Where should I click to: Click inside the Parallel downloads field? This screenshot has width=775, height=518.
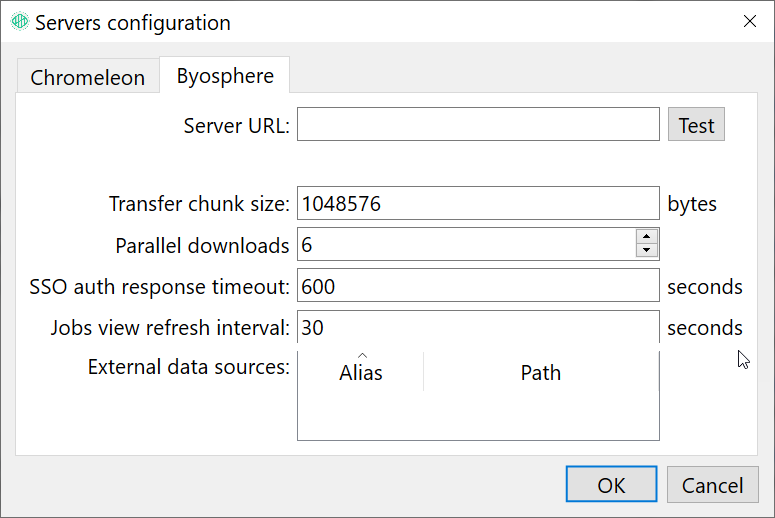pyautogui.click(x=467, y=244)
